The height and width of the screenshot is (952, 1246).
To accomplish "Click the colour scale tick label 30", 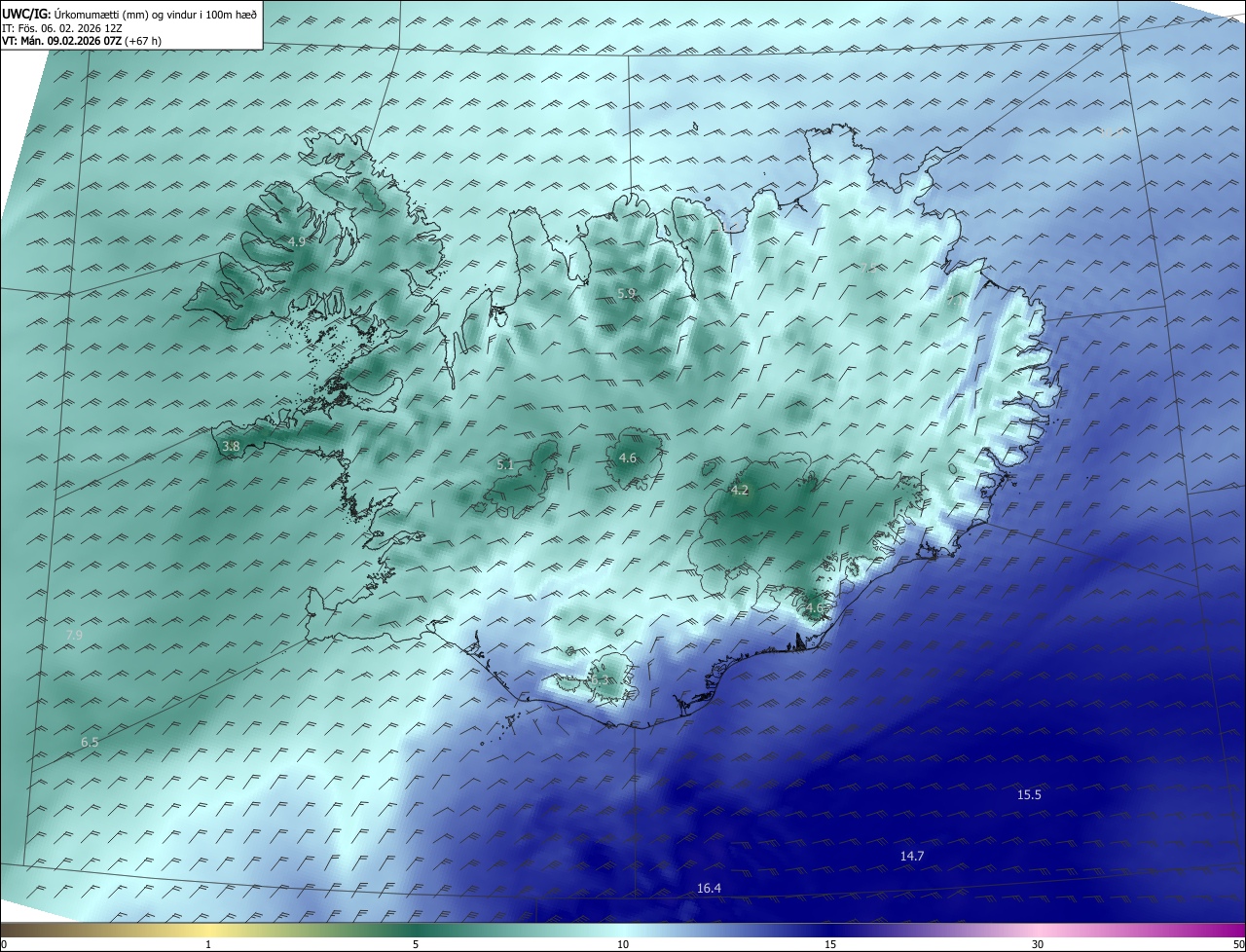I will tap(1038, 944).
